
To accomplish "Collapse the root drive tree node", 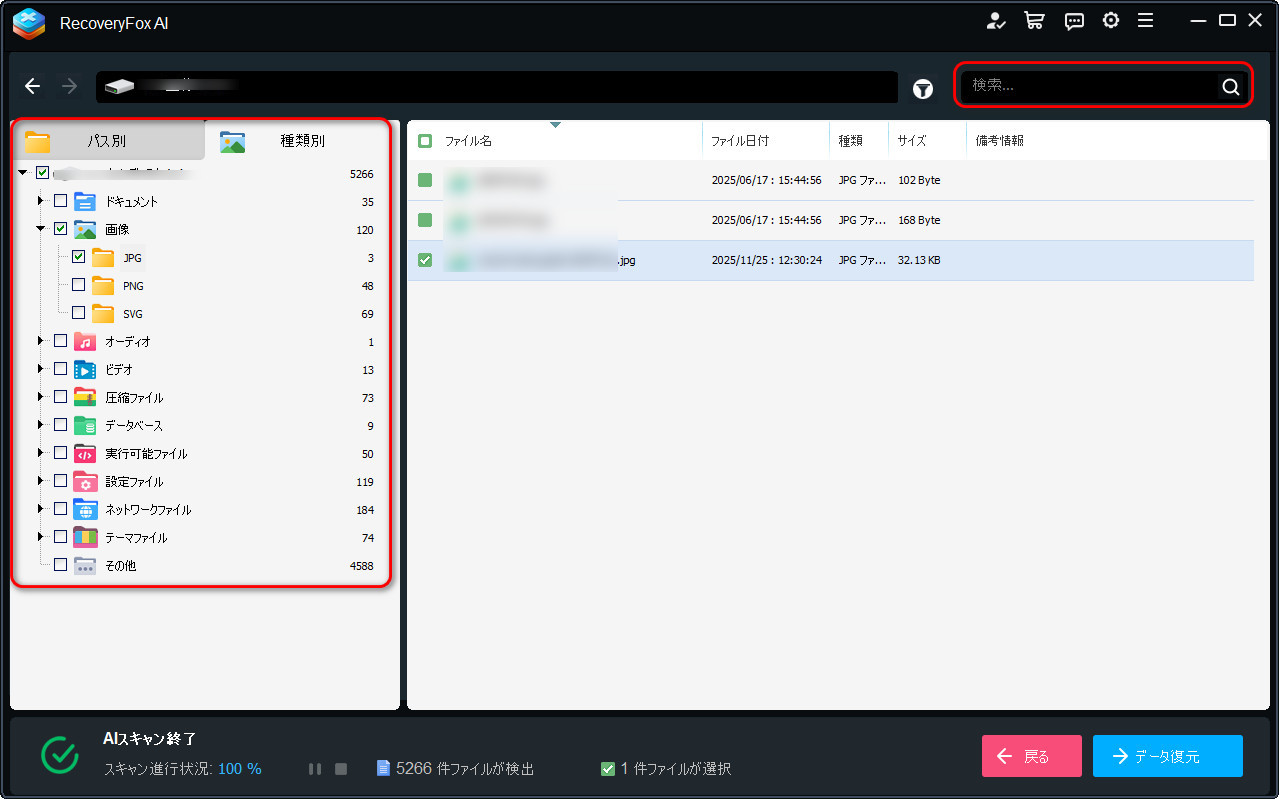I will pyautogui.click(x=23, y=173).
